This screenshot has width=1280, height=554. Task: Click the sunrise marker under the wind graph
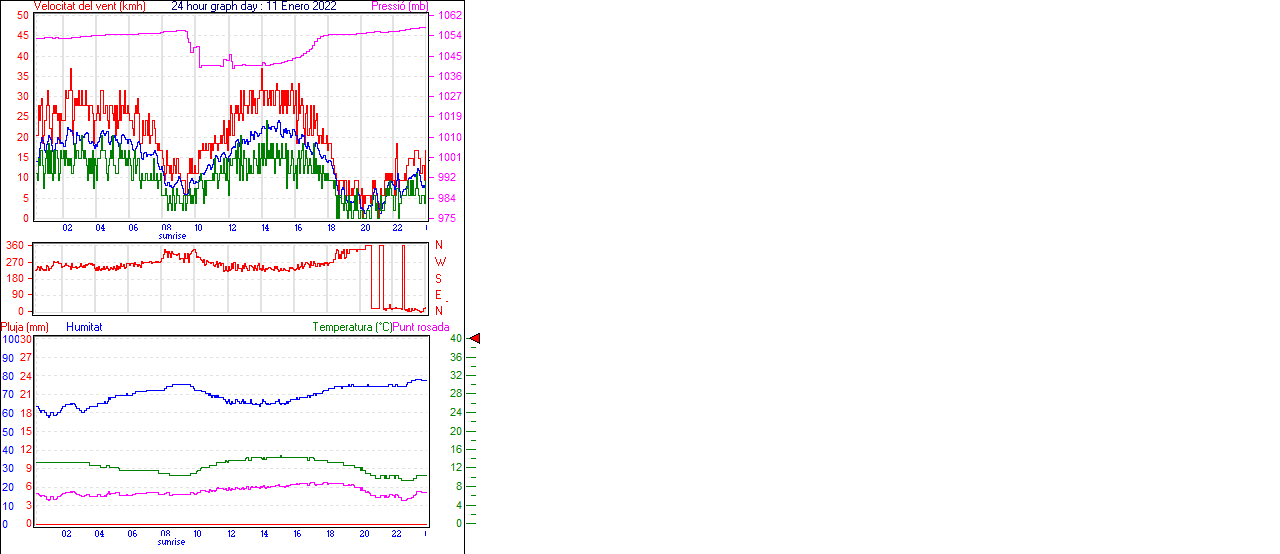pyautogui.click(x=172, y=236)
